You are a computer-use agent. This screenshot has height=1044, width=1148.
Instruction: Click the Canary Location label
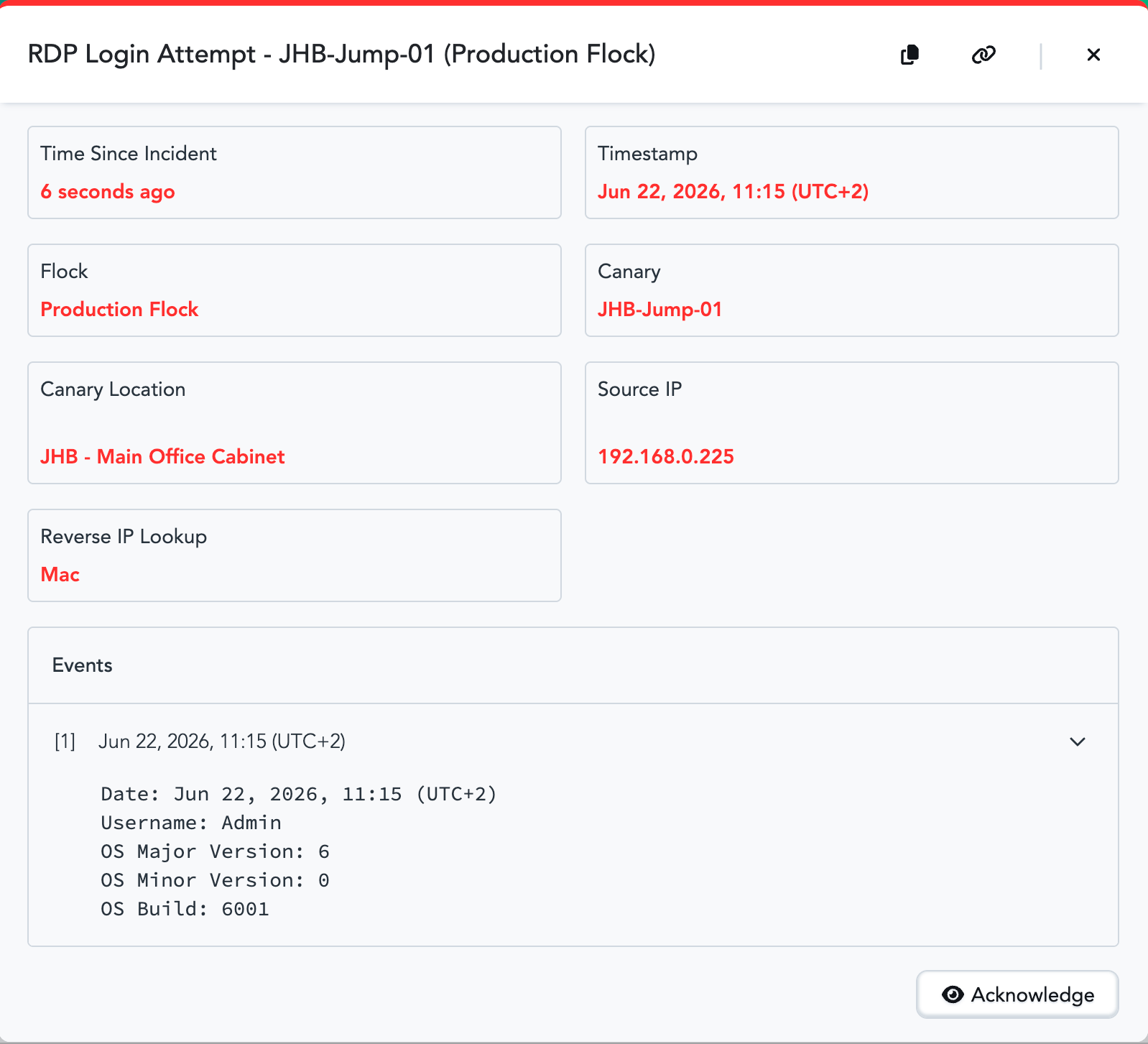click(x=113, y=389)
